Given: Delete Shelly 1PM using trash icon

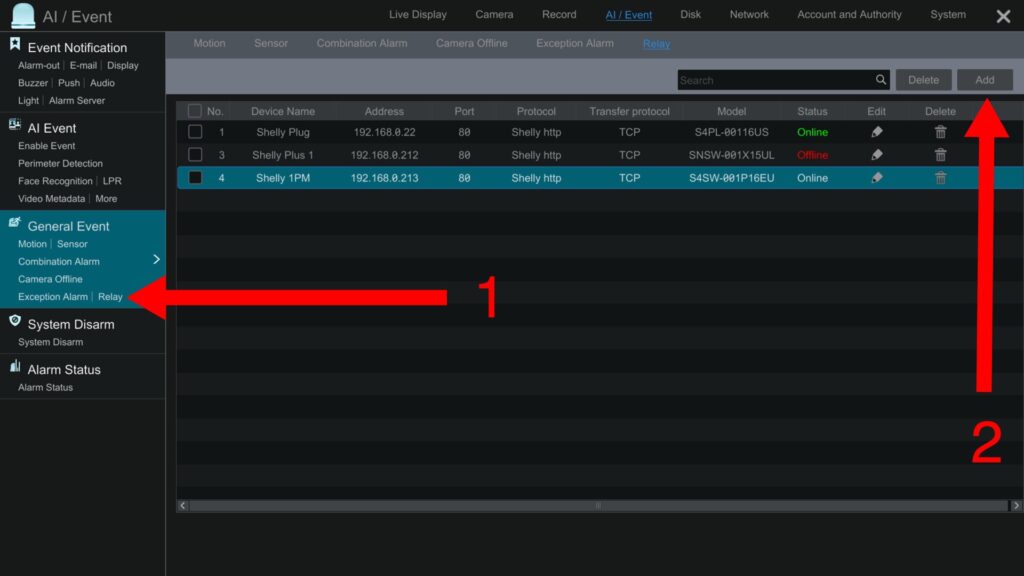Looking at the screenshot, I should 940,178.
